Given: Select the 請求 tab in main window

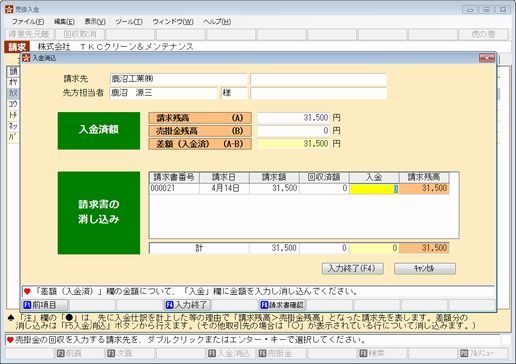Looking at the screenshot, I should 17,47.
